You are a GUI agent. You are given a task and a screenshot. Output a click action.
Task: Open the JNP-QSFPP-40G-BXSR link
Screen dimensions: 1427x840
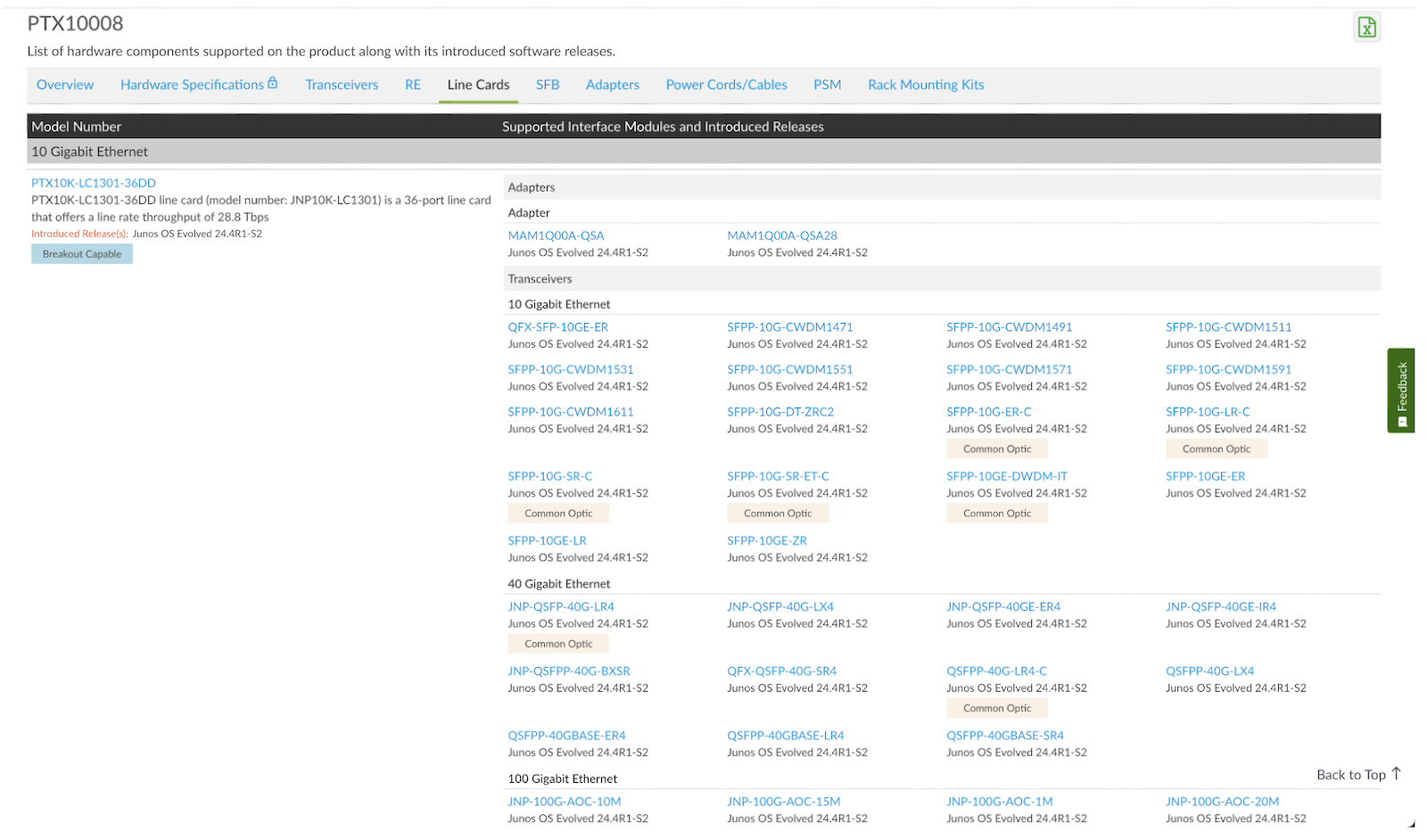pos(569,671)
